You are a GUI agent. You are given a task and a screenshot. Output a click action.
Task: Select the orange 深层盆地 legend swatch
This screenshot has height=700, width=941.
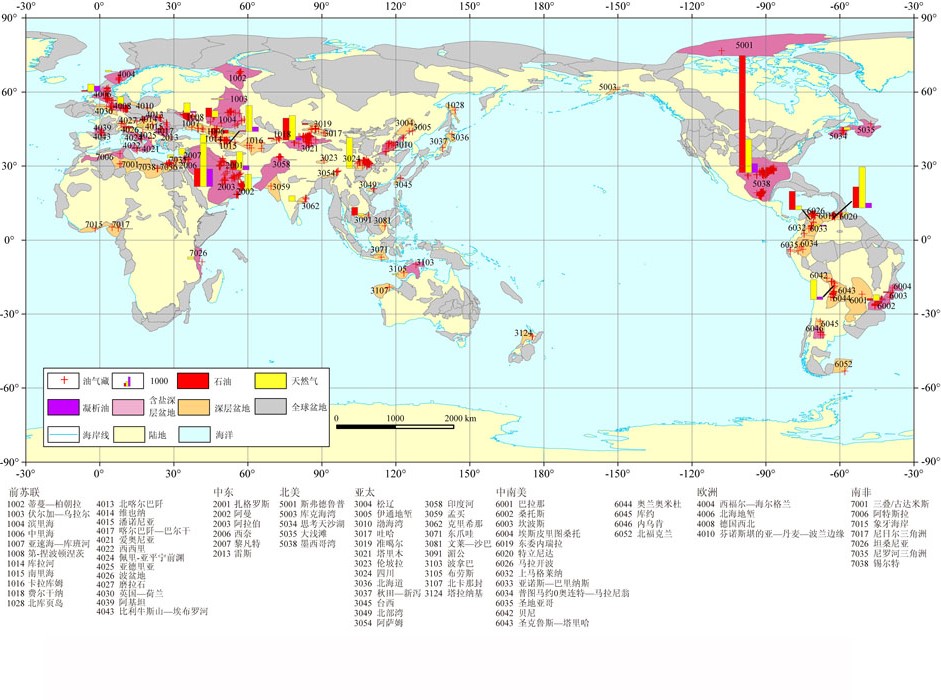tap(195, 407)
